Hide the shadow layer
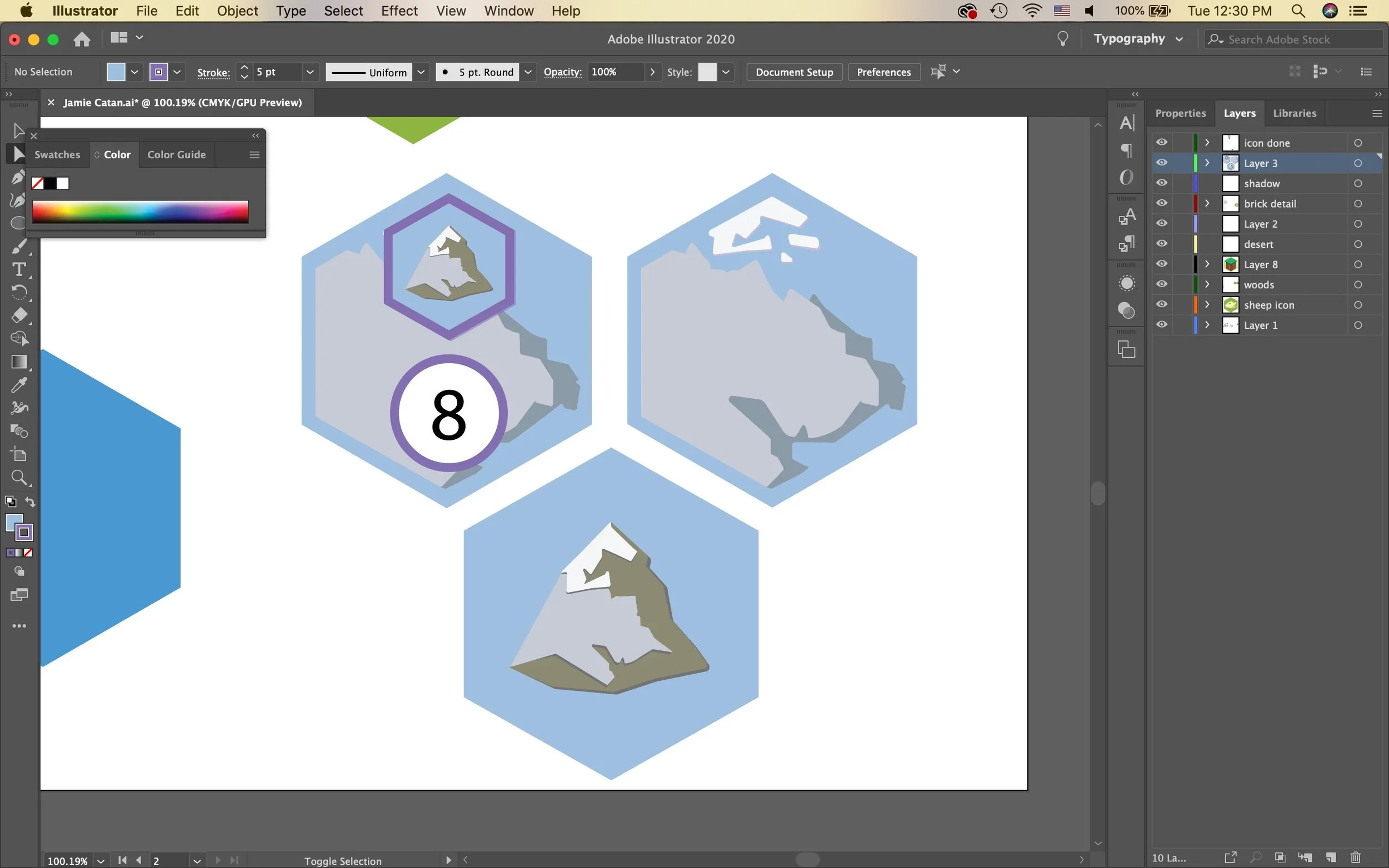This screenshot has width=1389, height=868. click(1162, 183)
